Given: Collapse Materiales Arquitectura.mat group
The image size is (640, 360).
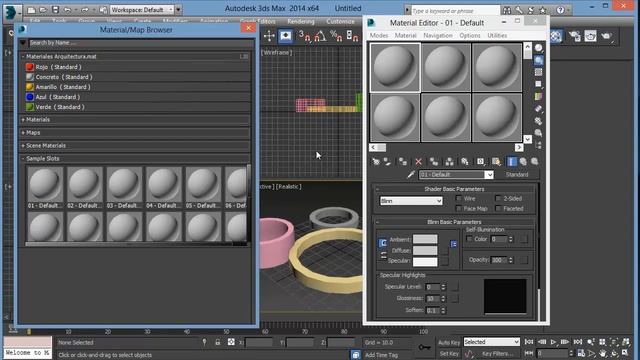Looking at the screenshot, I should click(23, 57).
